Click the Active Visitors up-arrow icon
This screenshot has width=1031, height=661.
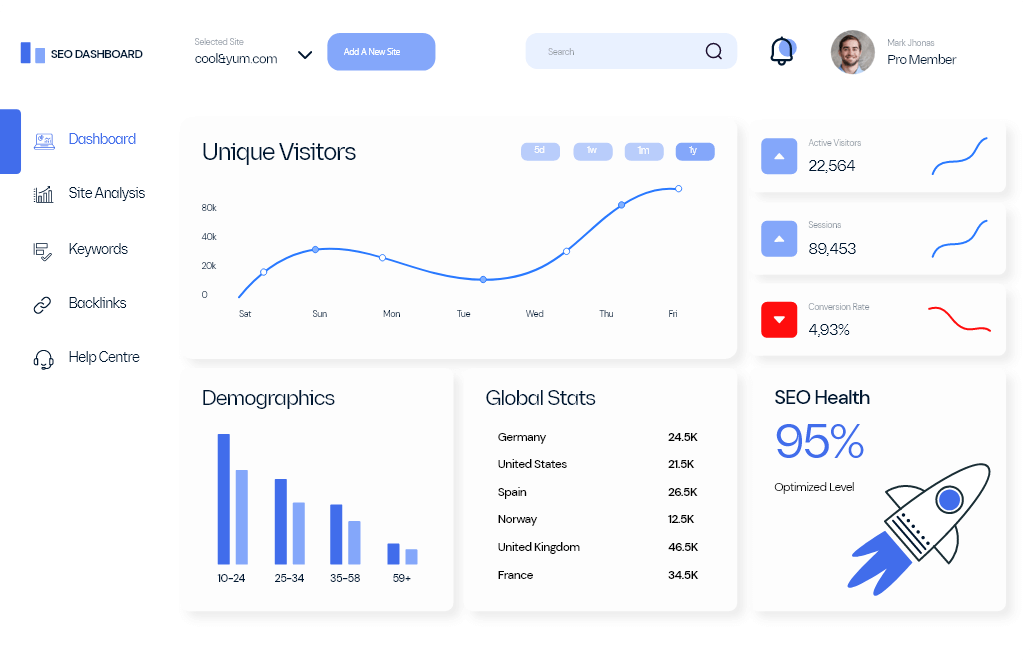coord(779,156)
